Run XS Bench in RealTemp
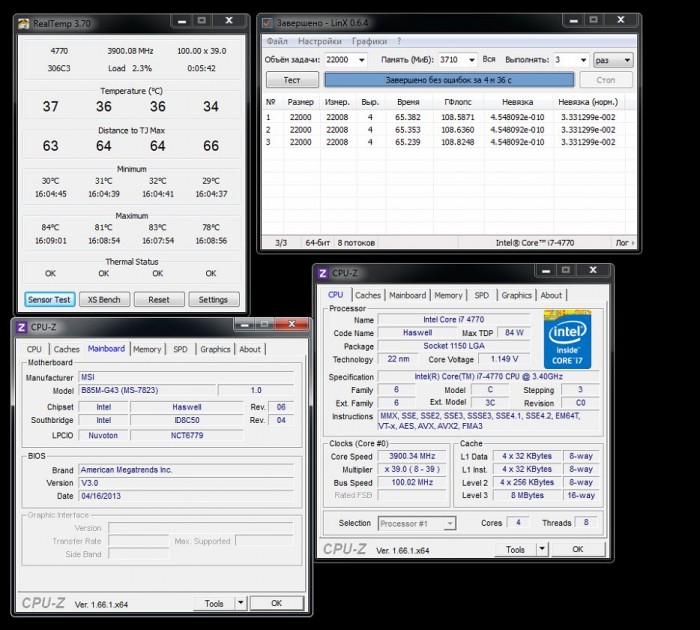The height and width of the screenshot is (630, 700). (104, 300)
